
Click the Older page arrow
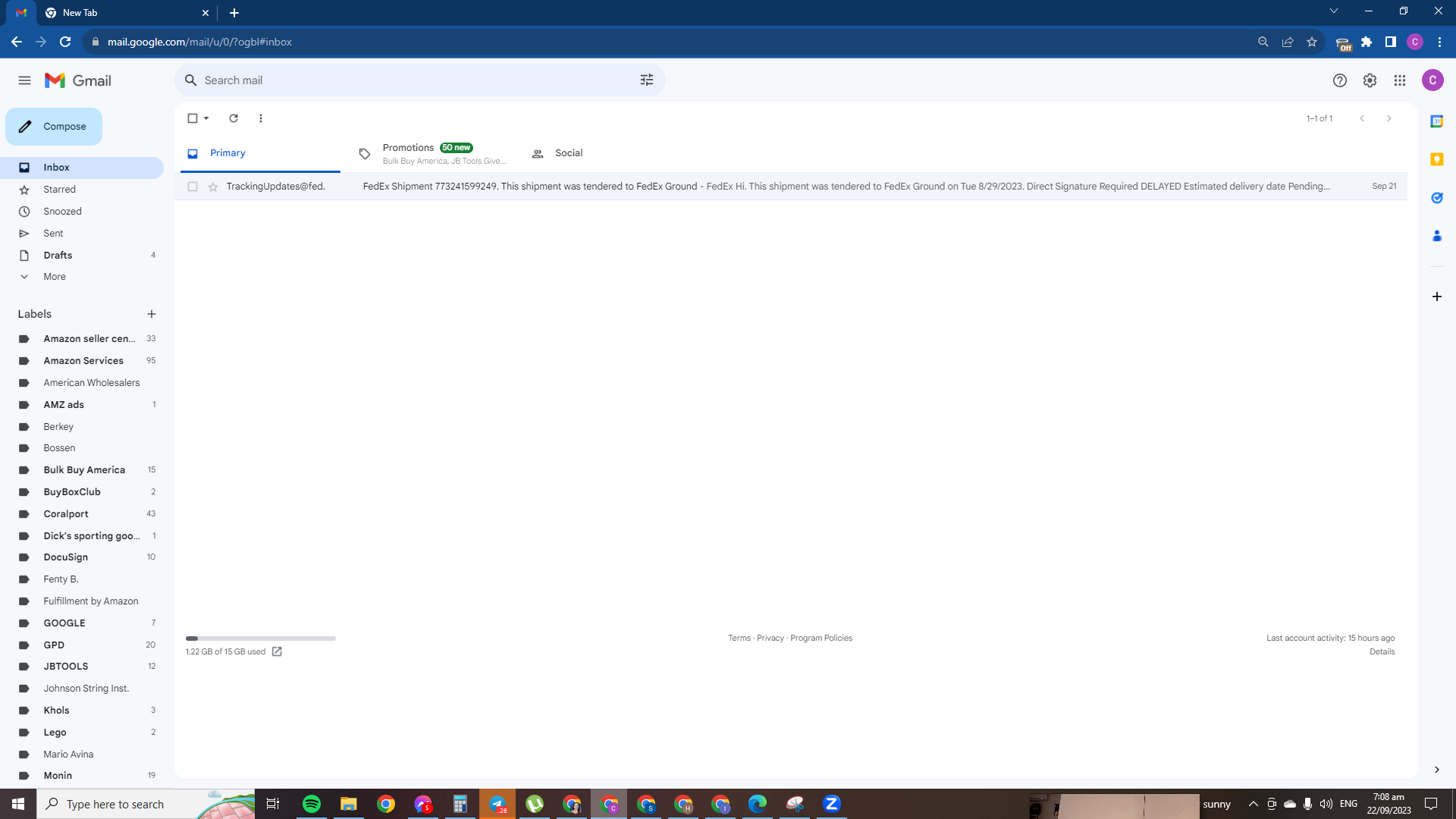point(1389,118)
